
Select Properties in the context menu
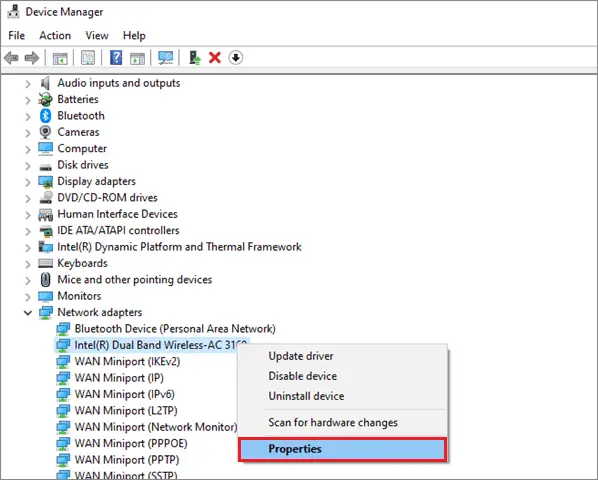tap(342, 449)
